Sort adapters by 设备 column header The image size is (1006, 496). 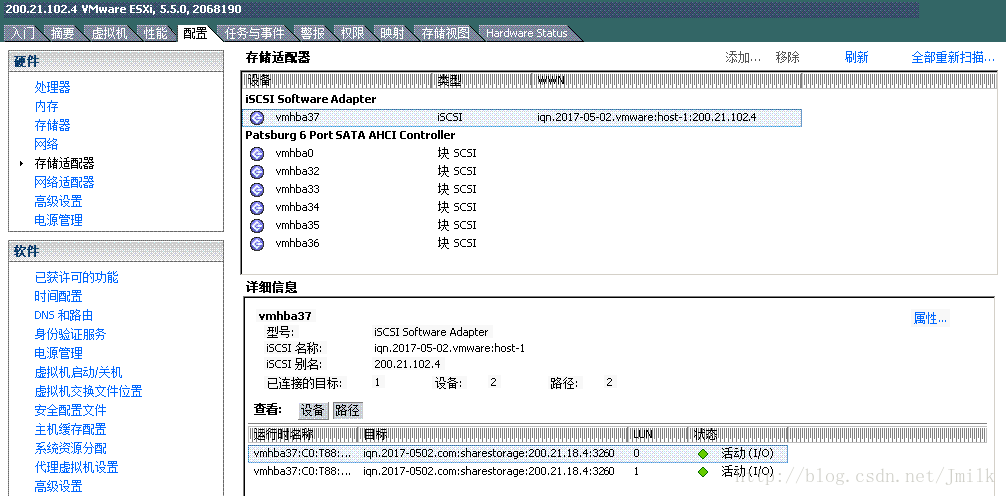(x=337, y=80)
